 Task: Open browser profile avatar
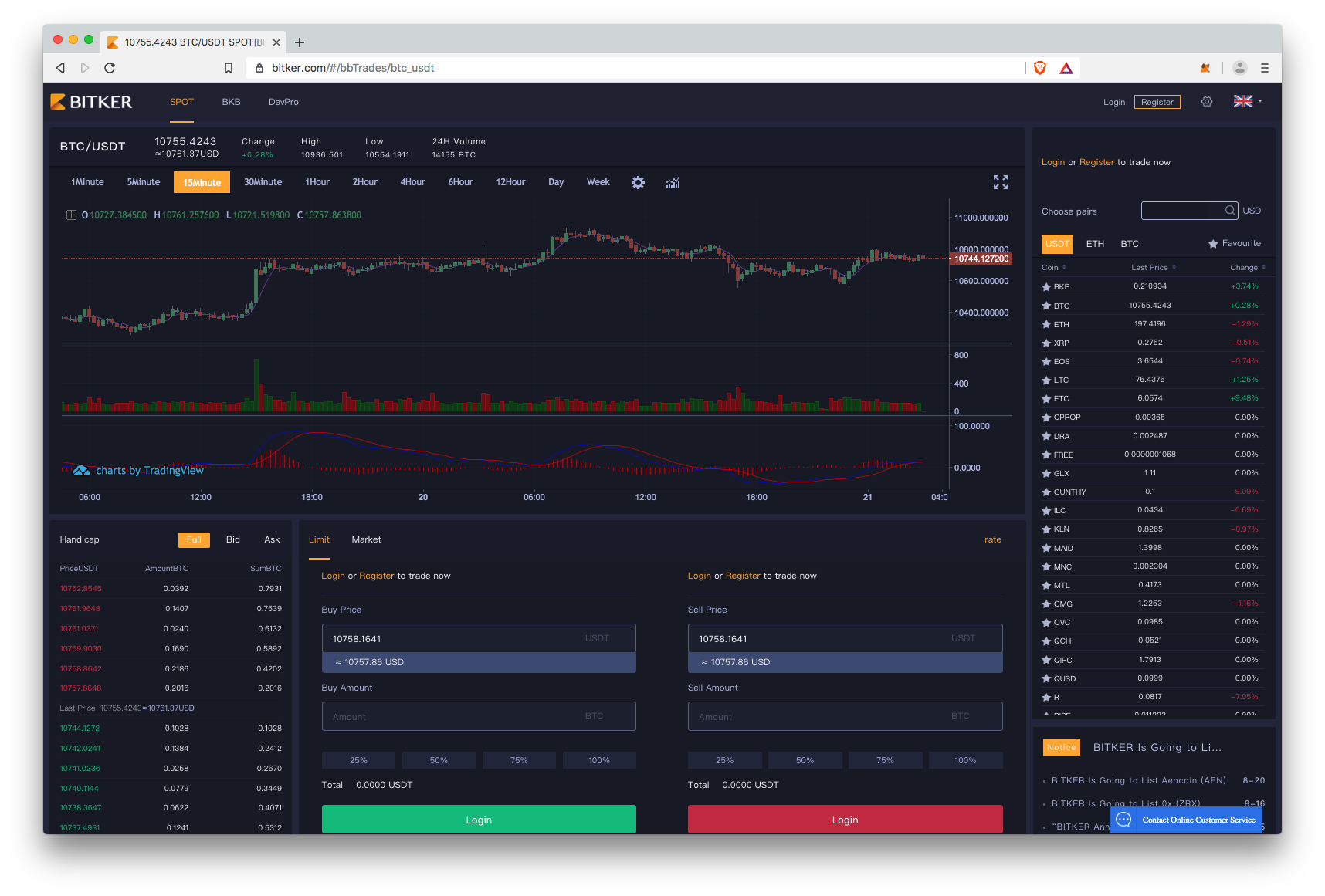click(1240, 68)
